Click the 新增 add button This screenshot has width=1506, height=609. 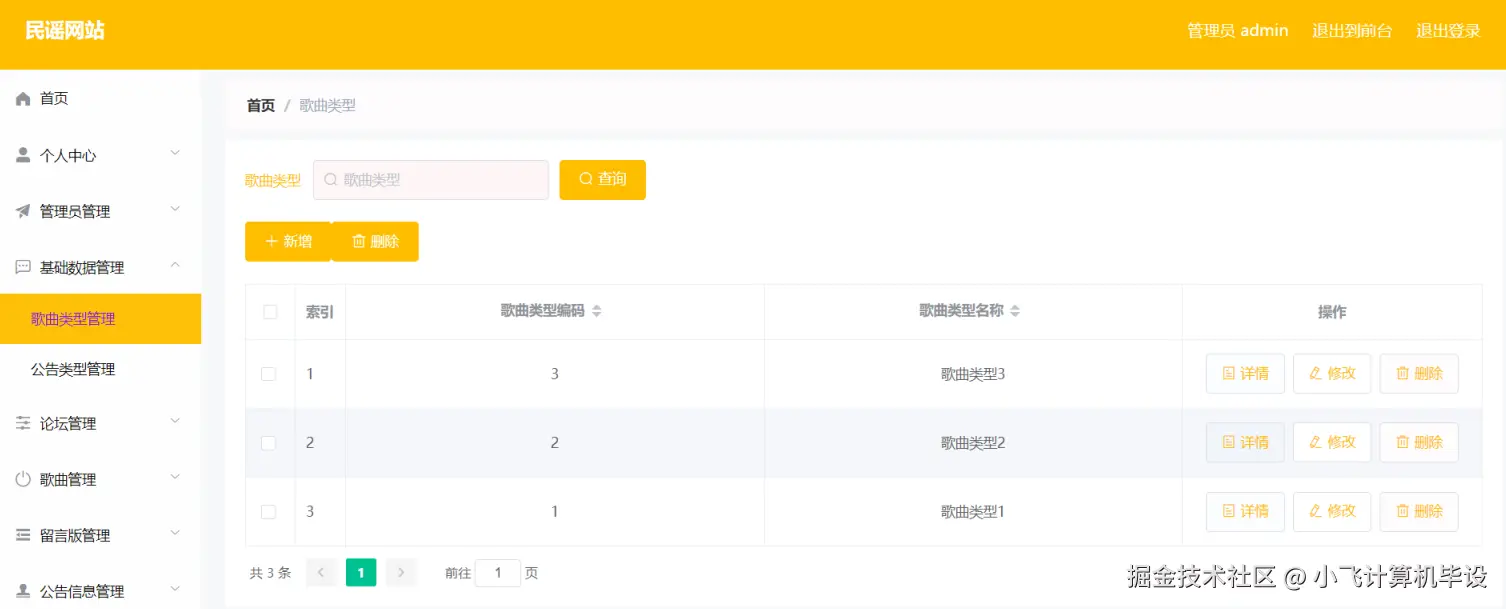click(288, 242)
